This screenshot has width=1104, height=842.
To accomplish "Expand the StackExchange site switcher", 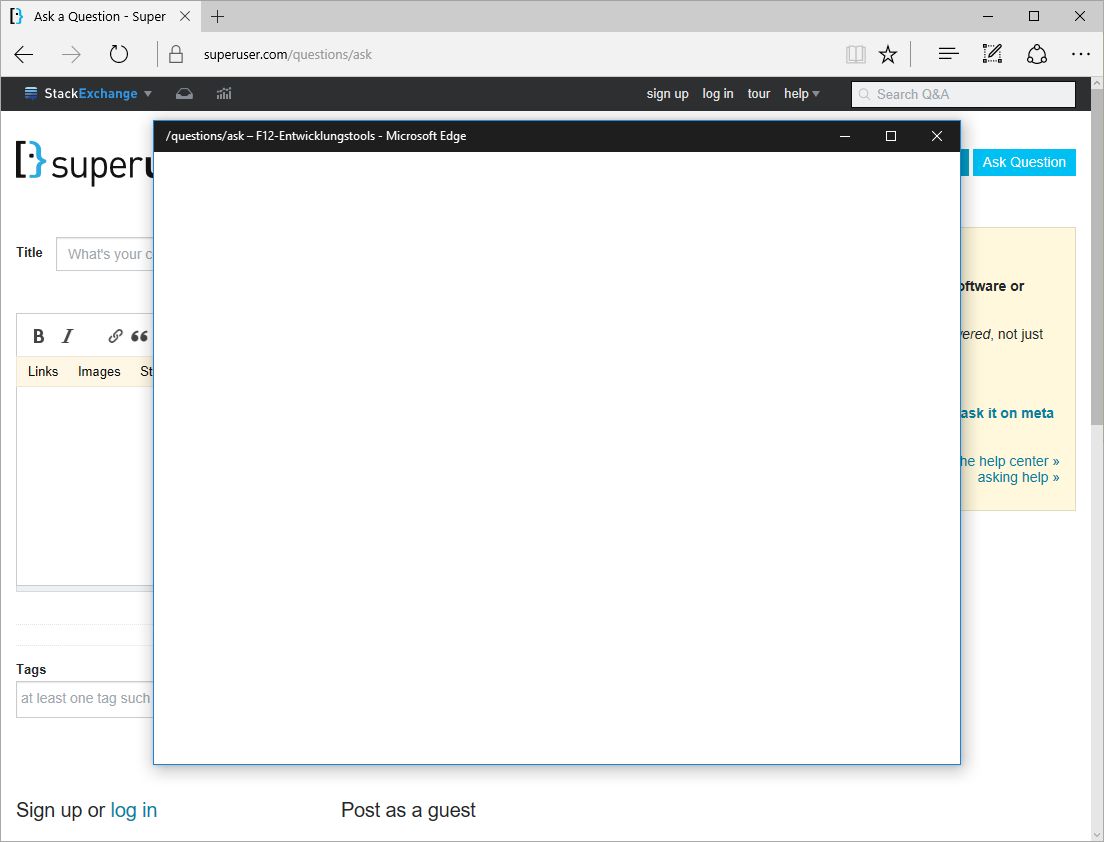I will pos(88,94).
